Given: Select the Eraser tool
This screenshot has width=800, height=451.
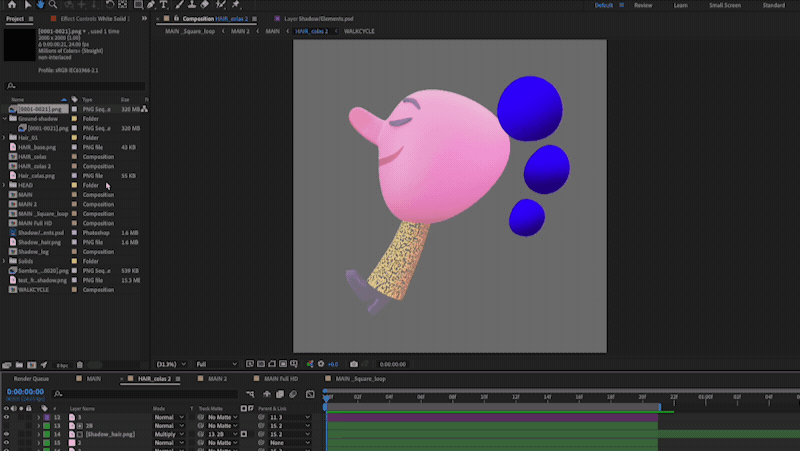Looking at the screenshot, I should pyautogui.click(x=205, y=5).
